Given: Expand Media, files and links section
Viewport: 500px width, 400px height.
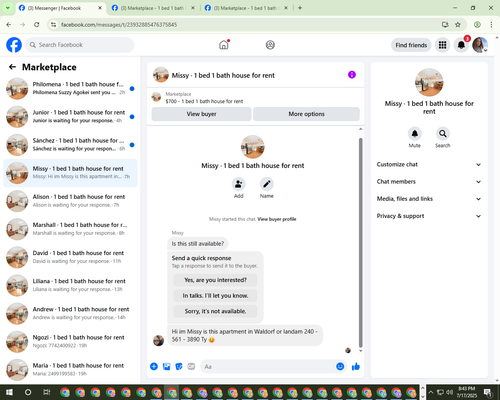Looking at the screenshot, I should point(429,199).
